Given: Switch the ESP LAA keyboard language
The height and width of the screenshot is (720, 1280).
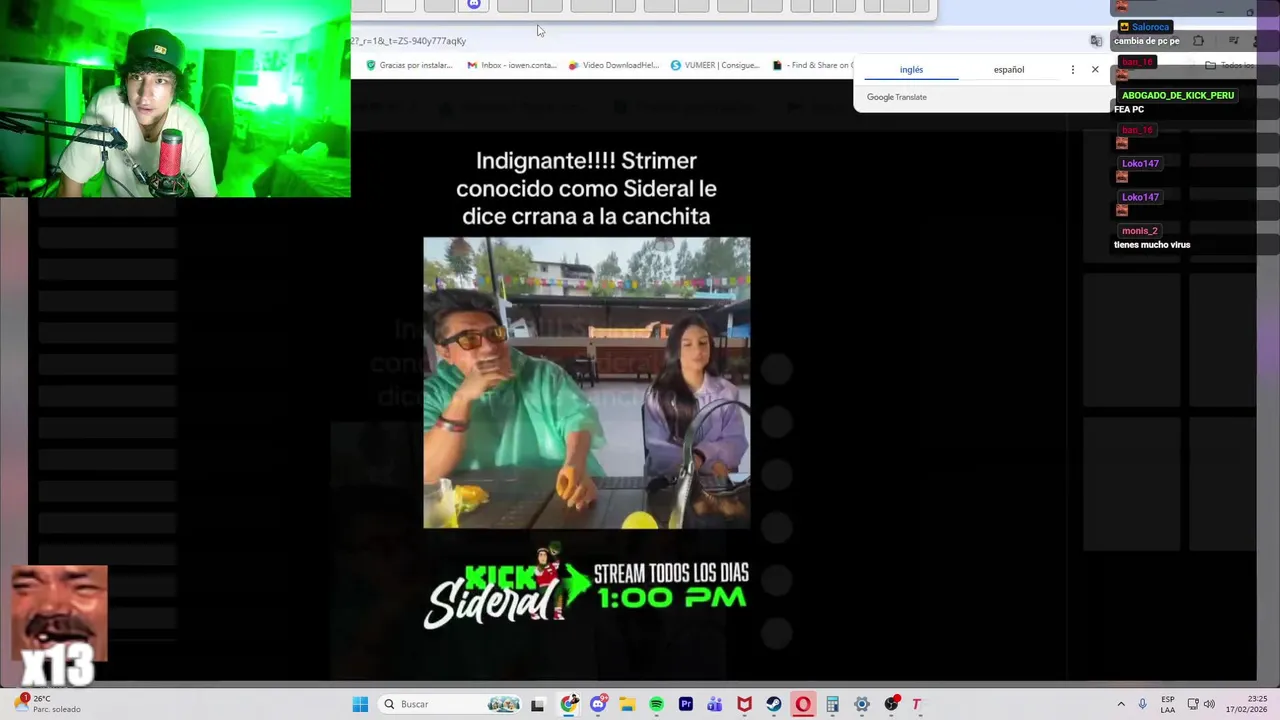Looking at the screenshot, I should tap(1168, 704).
